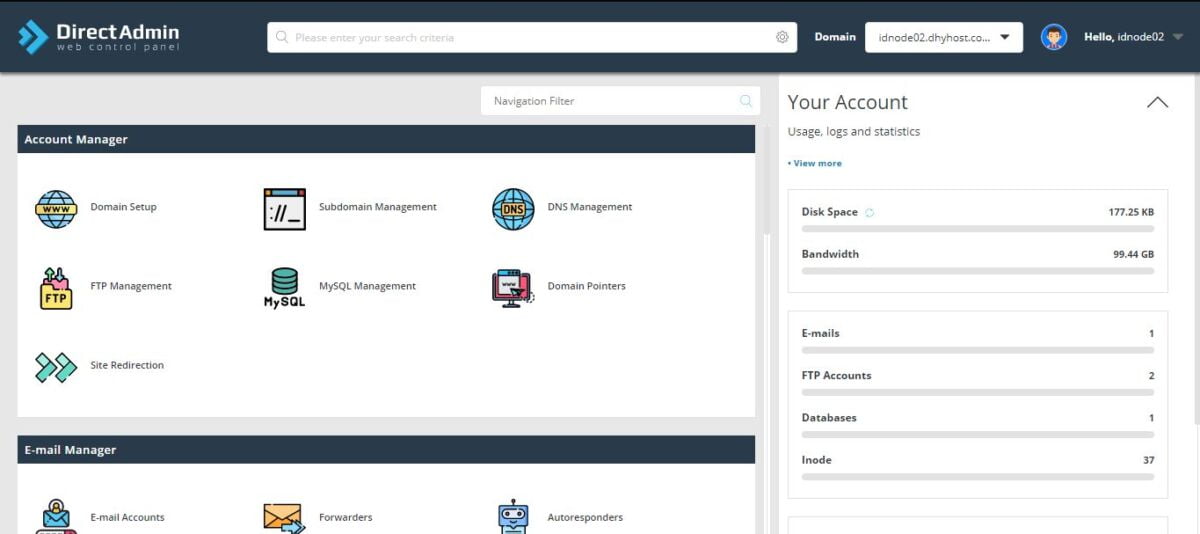
Task: Click the Site Redirection label
Action: 127,365
